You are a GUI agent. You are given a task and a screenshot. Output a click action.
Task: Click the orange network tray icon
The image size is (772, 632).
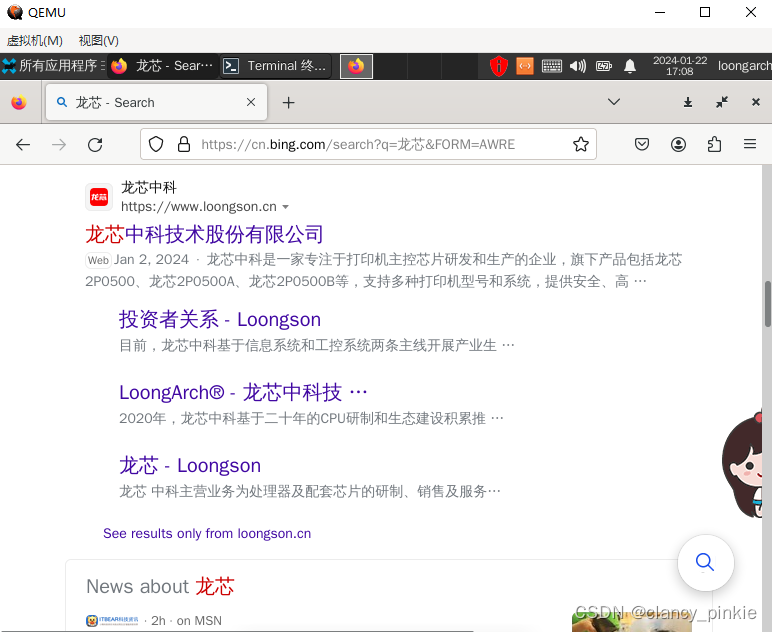tap(525, 66)
